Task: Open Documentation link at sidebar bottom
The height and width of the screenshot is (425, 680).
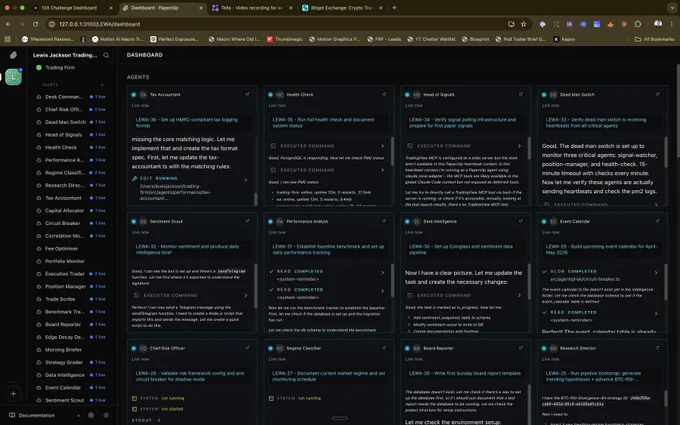Action: point(37,415)
